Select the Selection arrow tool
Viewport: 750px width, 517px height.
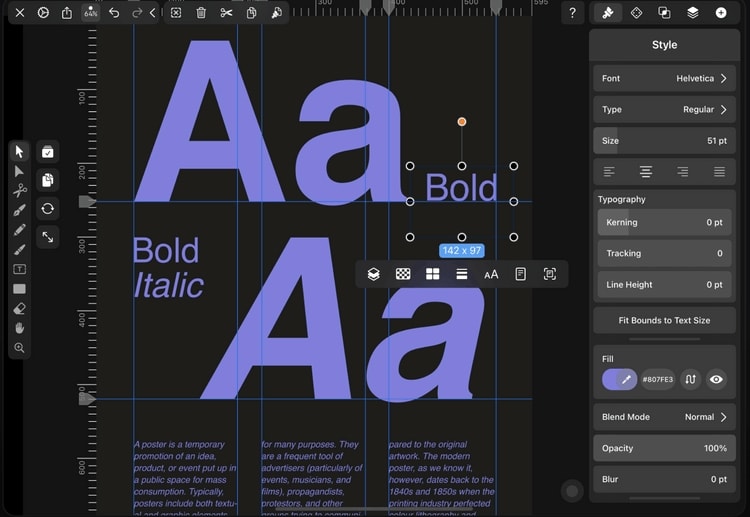[x=19, y=152]
